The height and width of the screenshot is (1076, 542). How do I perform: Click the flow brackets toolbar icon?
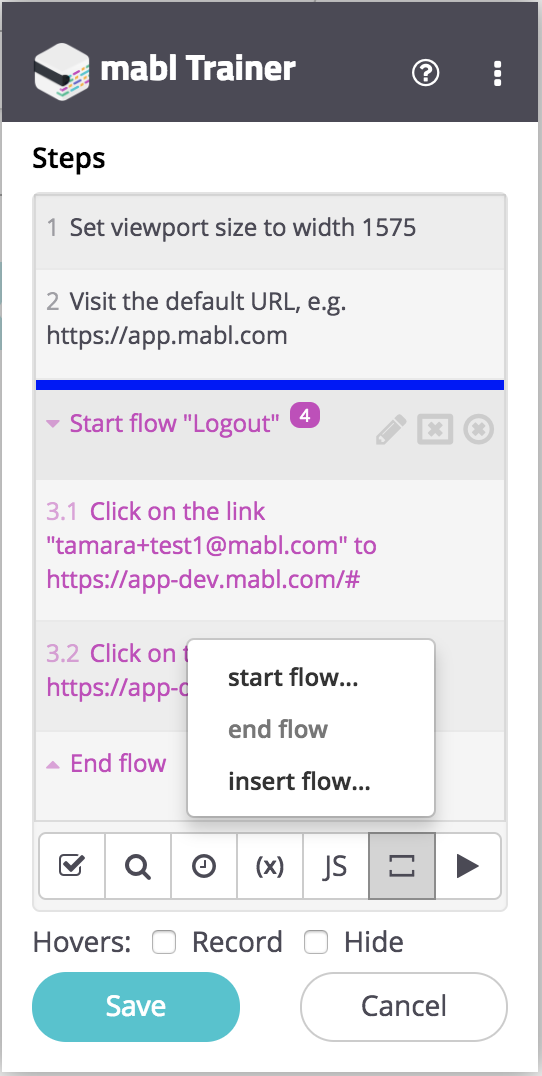click(x=401, y=866)
